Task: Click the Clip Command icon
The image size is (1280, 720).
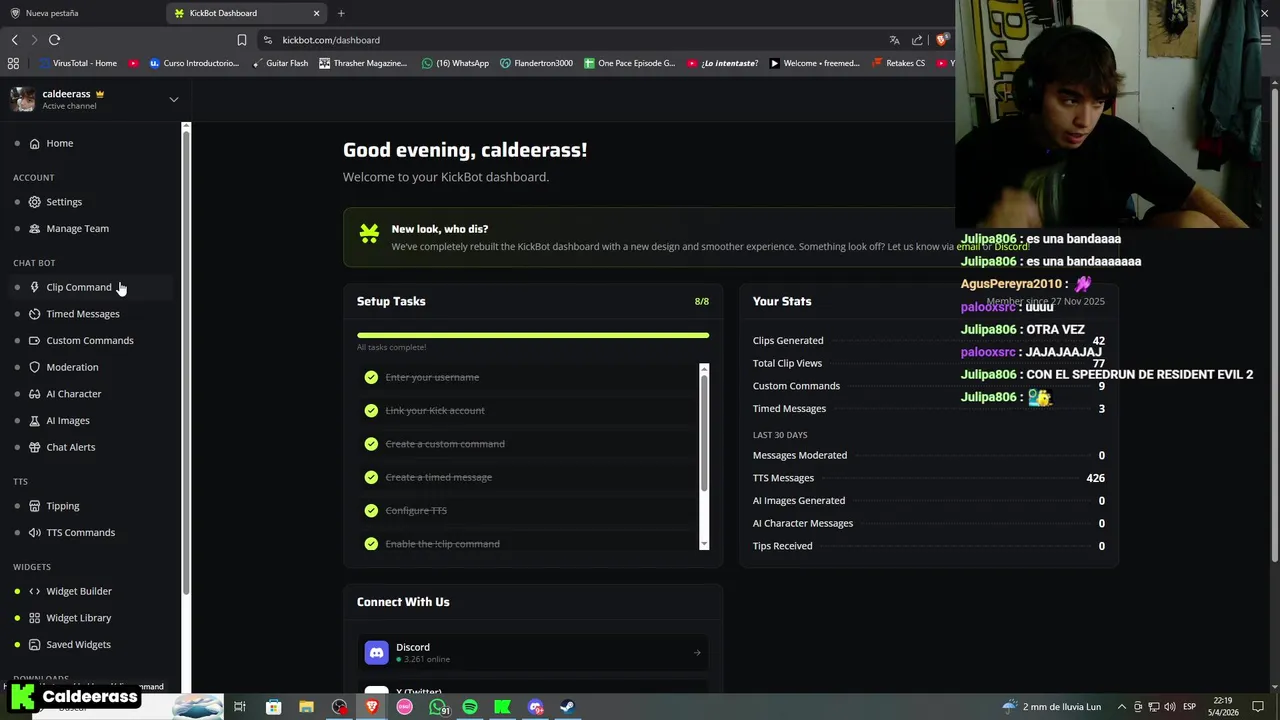Action: click(34, 287)
